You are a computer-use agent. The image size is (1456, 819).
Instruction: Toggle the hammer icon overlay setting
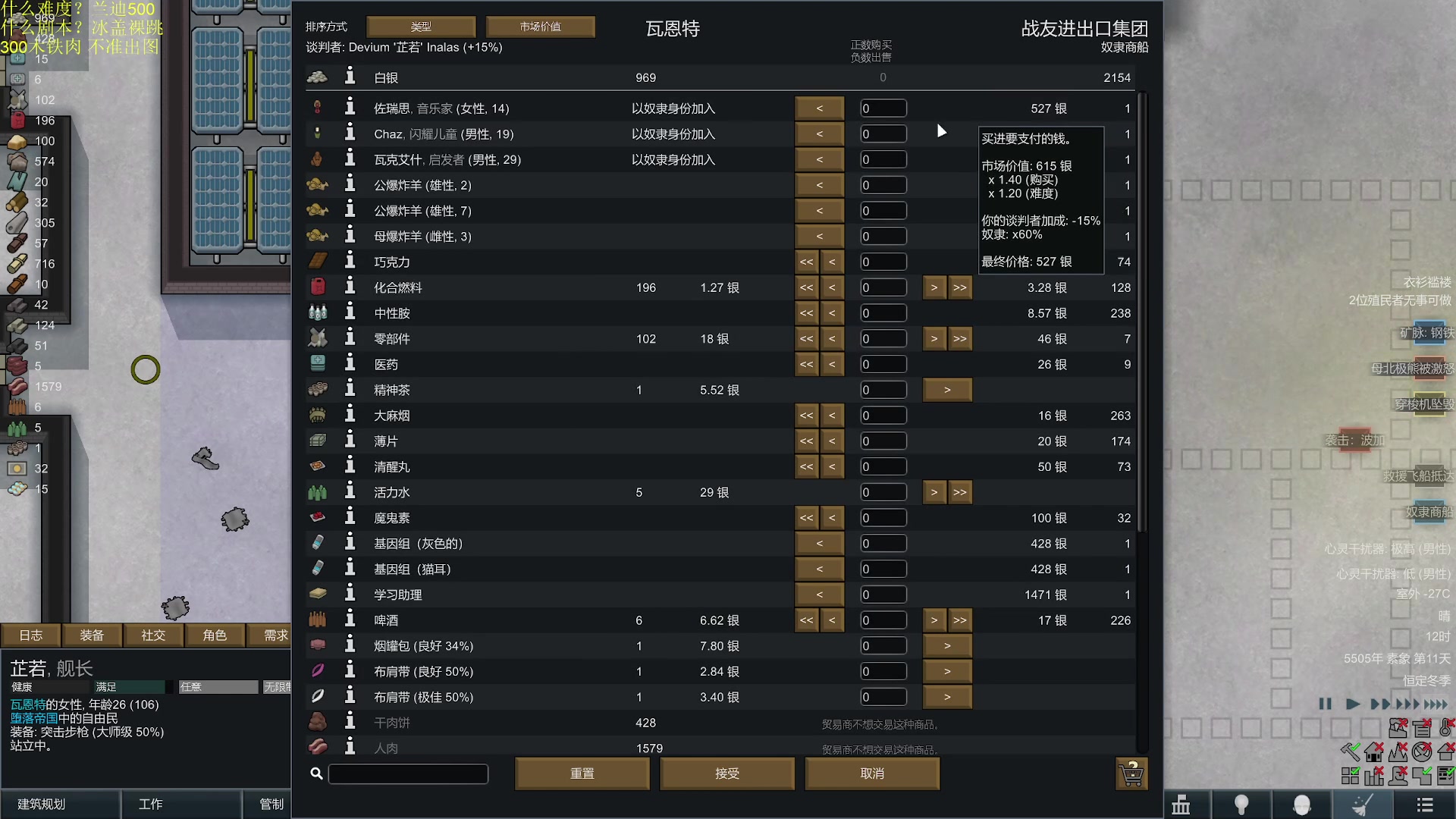click(x=1351, y=752)
